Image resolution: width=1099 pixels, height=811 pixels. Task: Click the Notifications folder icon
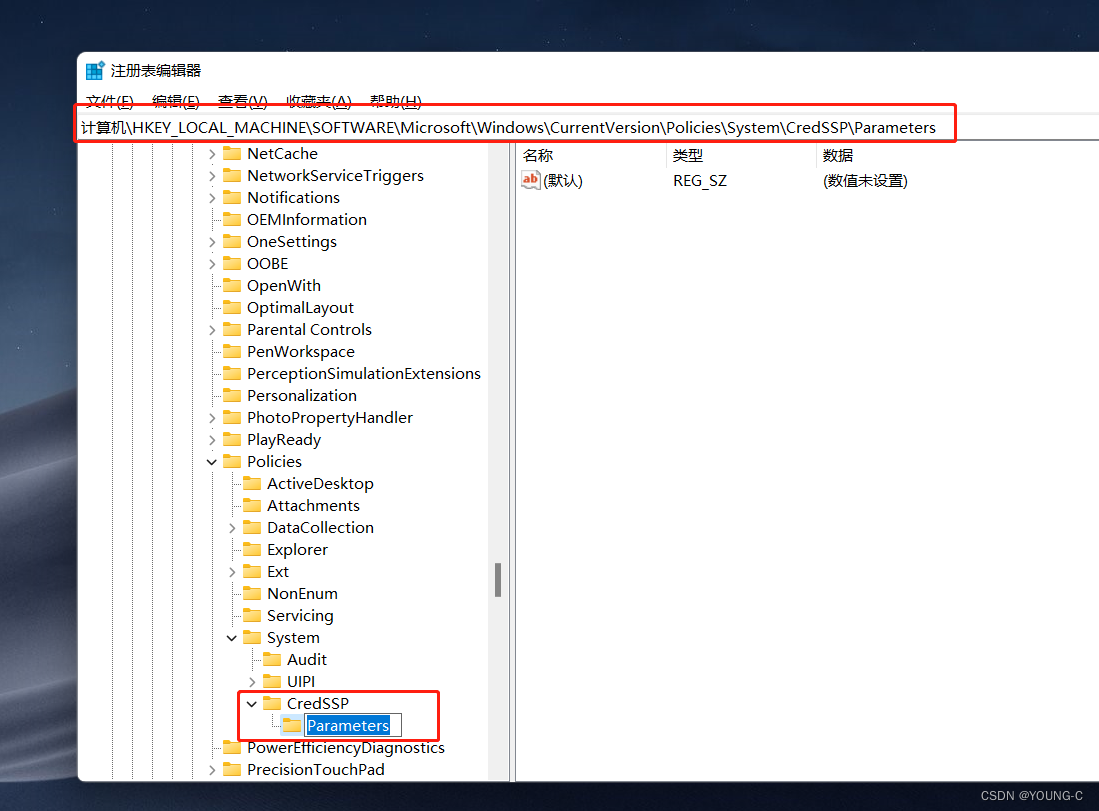tap(232, 198)
